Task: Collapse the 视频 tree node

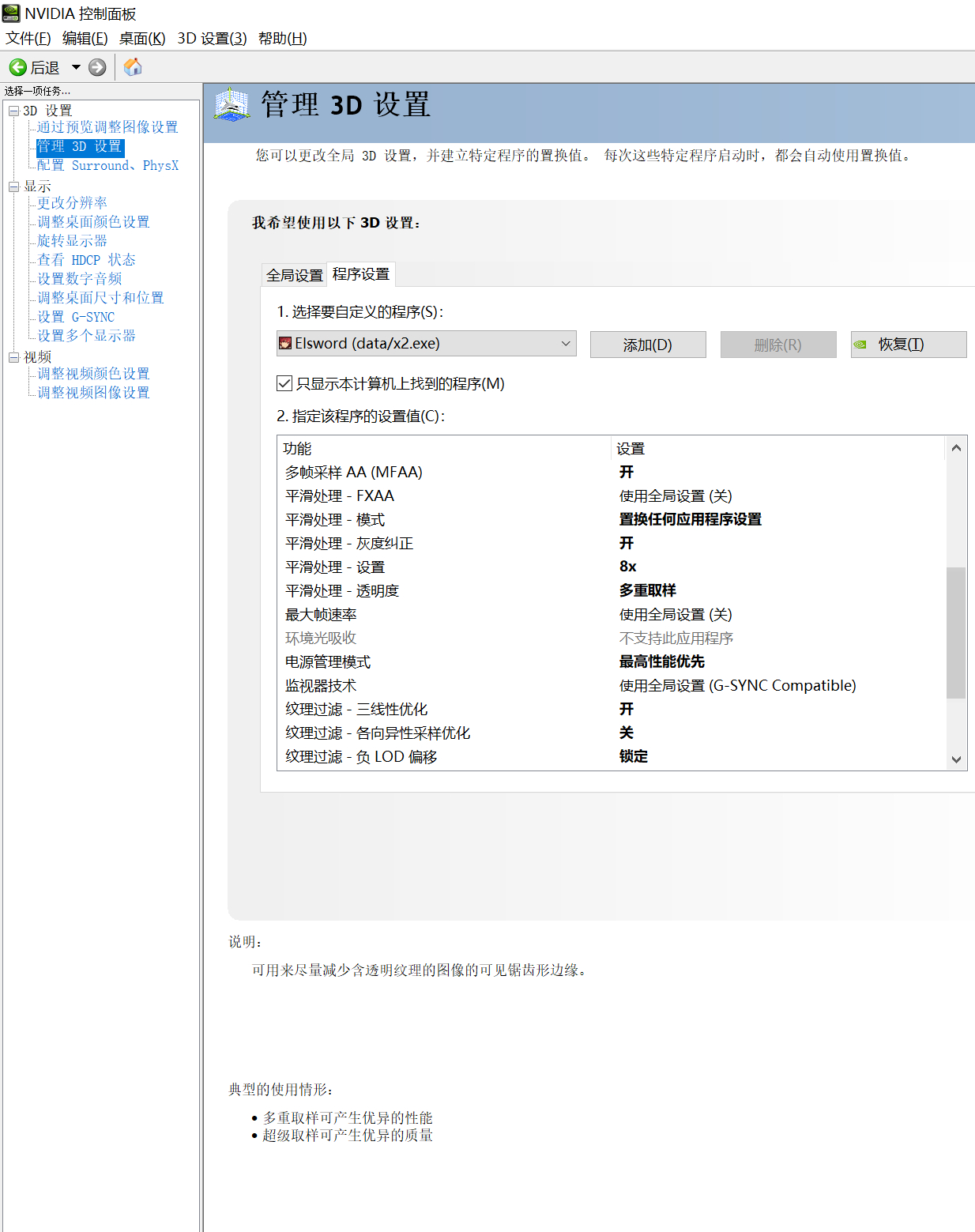Action: coord(13,357)
